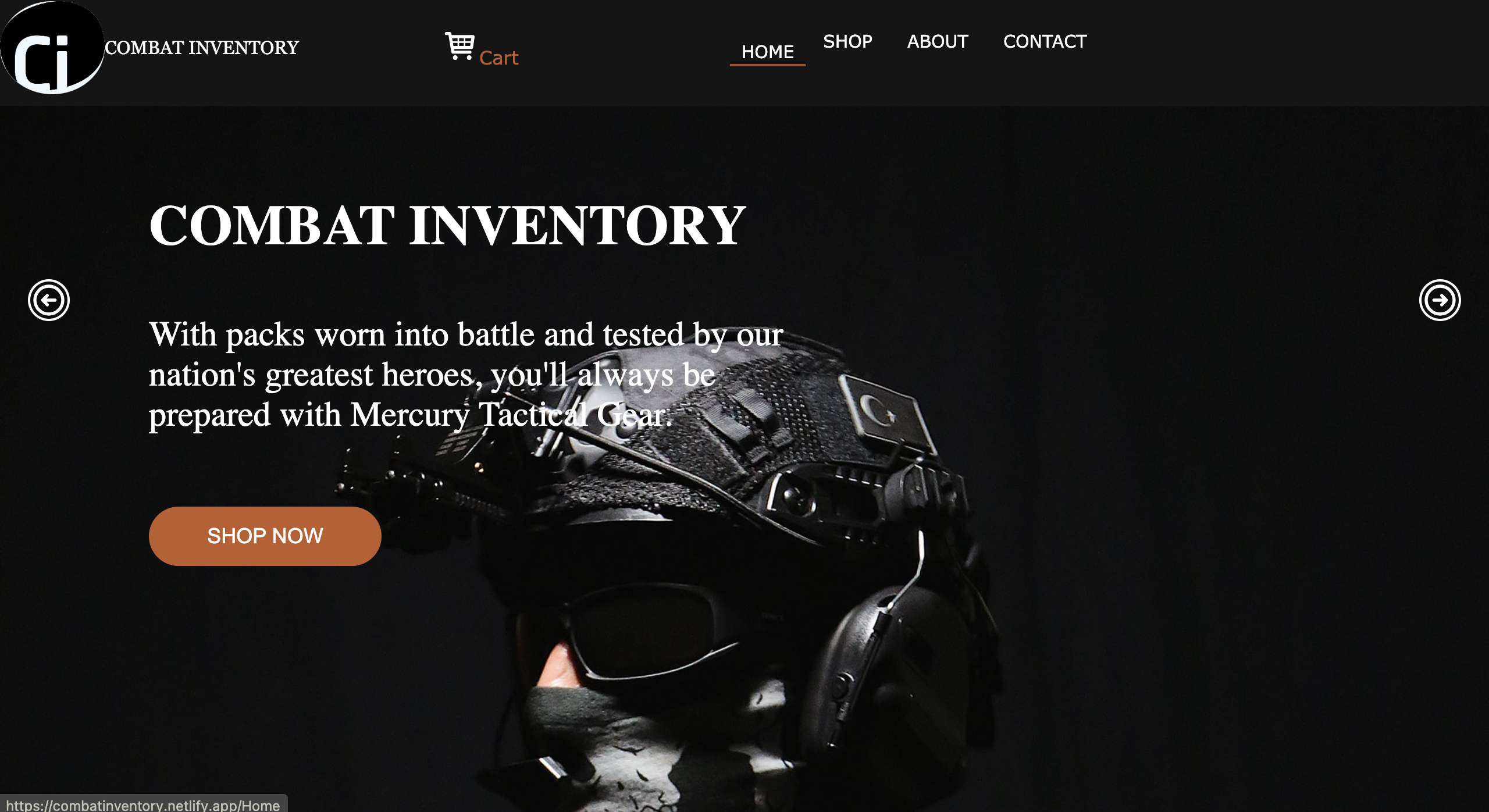Click the CI round logo
The image size is (1489, 812).
pyautogui.click(x=52, y=48)
